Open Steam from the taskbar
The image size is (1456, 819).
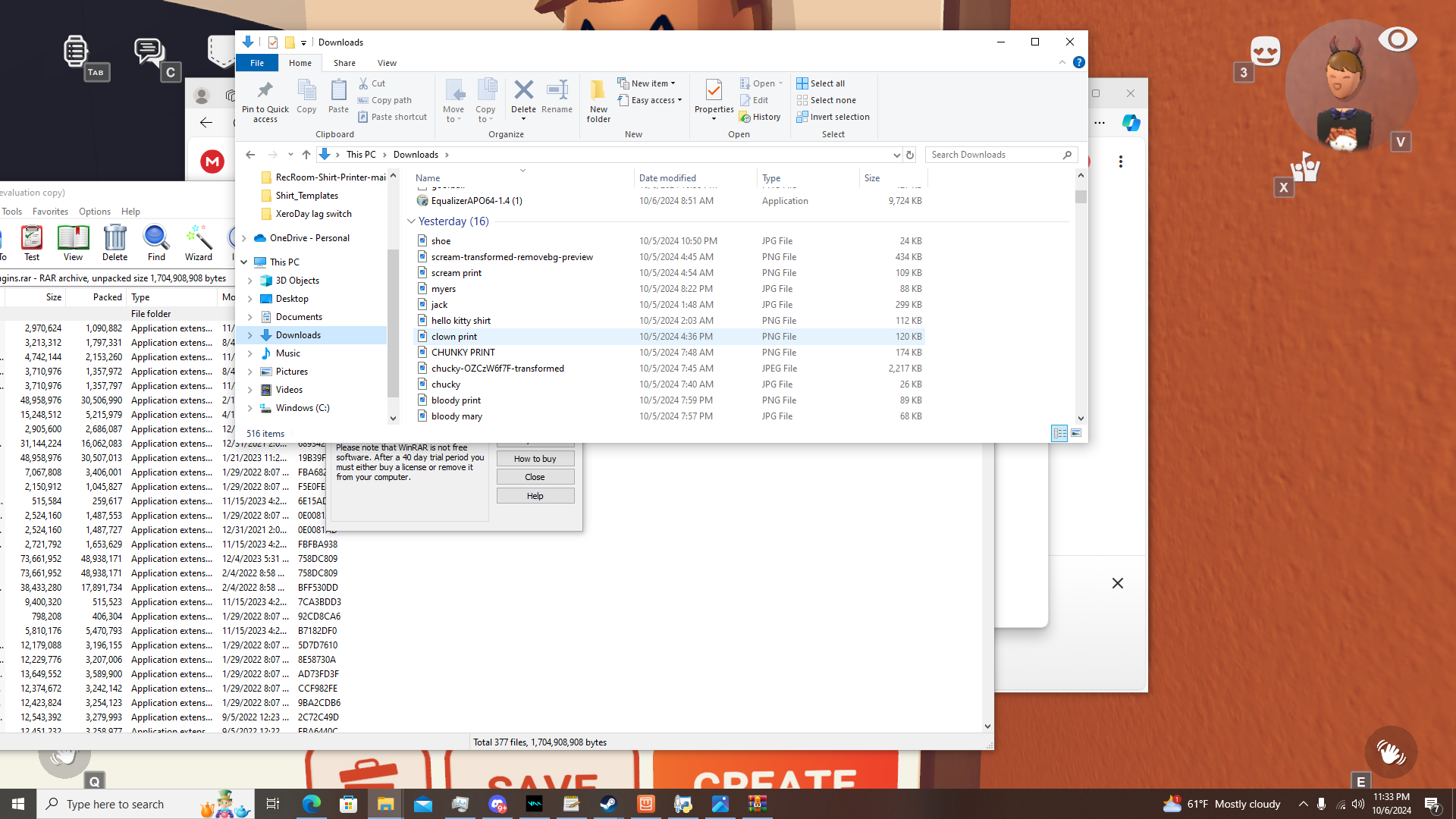click(608, 804)
